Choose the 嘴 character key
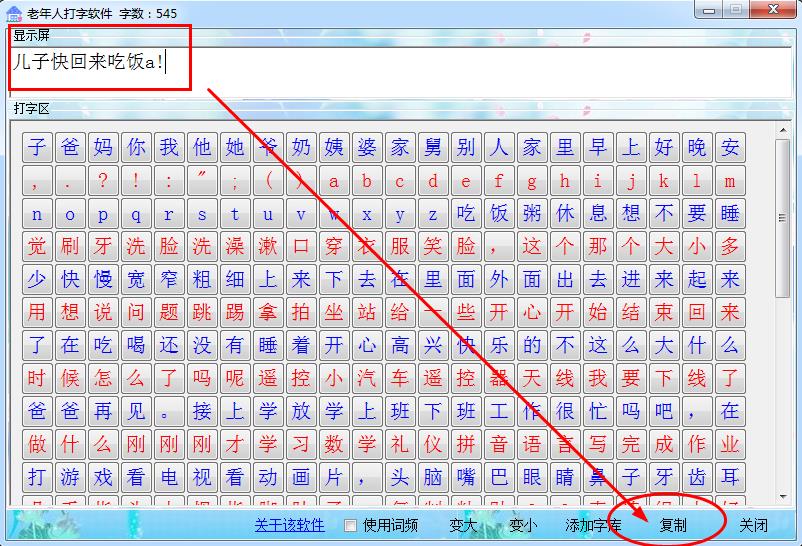This screenshot has height=546, width=802. pos(466,475)
